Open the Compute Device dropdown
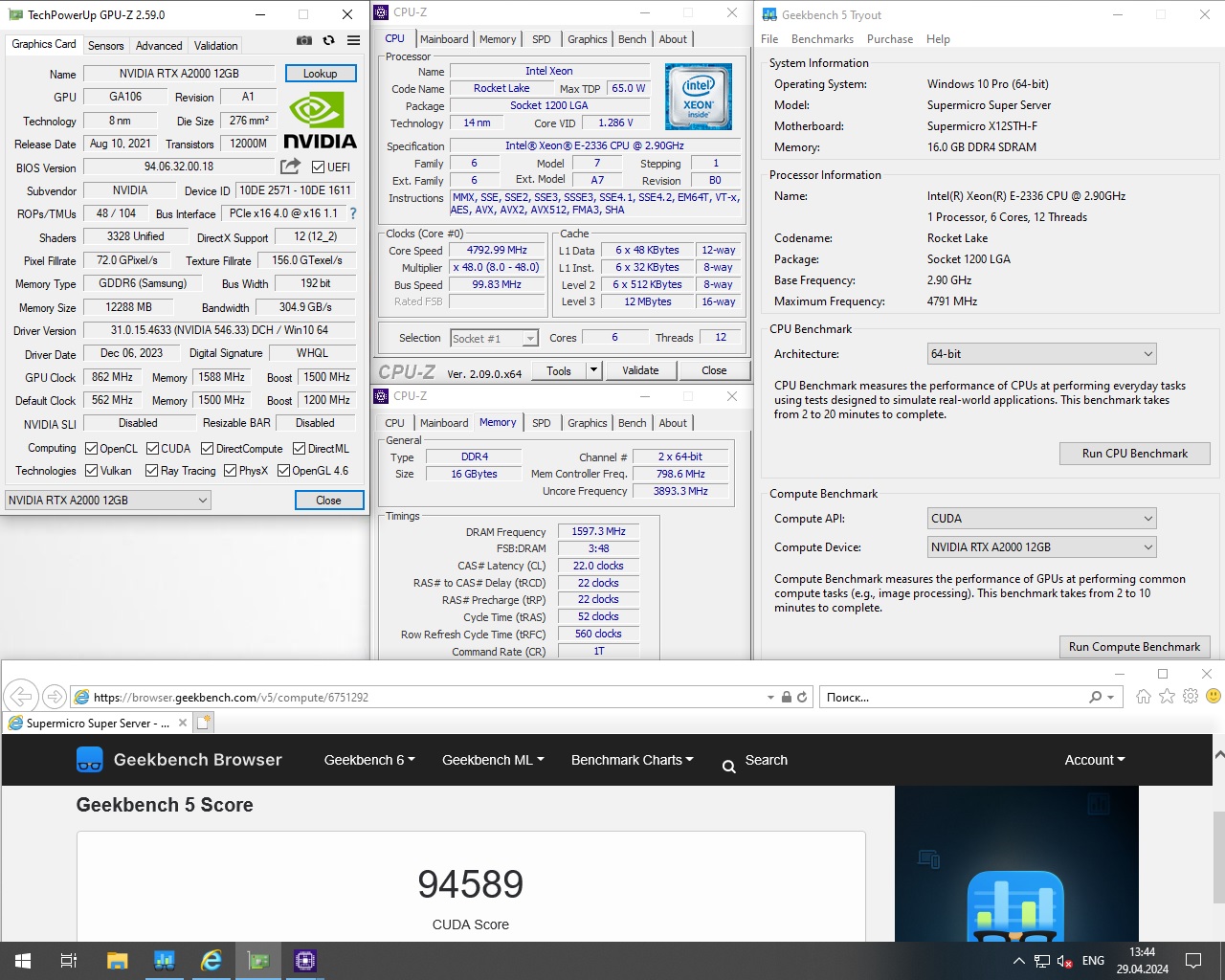The height and width of the screenshot is (980, 1225). 1041,547
